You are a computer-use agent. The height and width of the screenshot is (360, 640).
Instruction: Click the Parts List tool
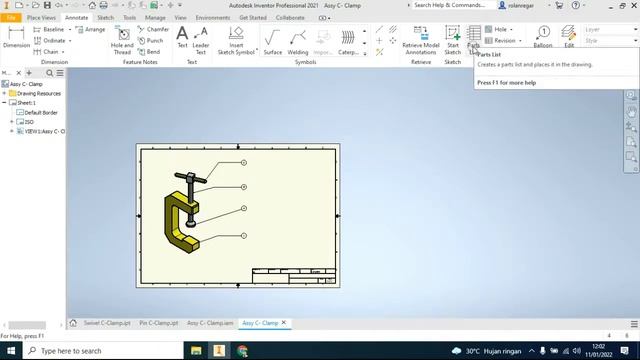(473, 39)
